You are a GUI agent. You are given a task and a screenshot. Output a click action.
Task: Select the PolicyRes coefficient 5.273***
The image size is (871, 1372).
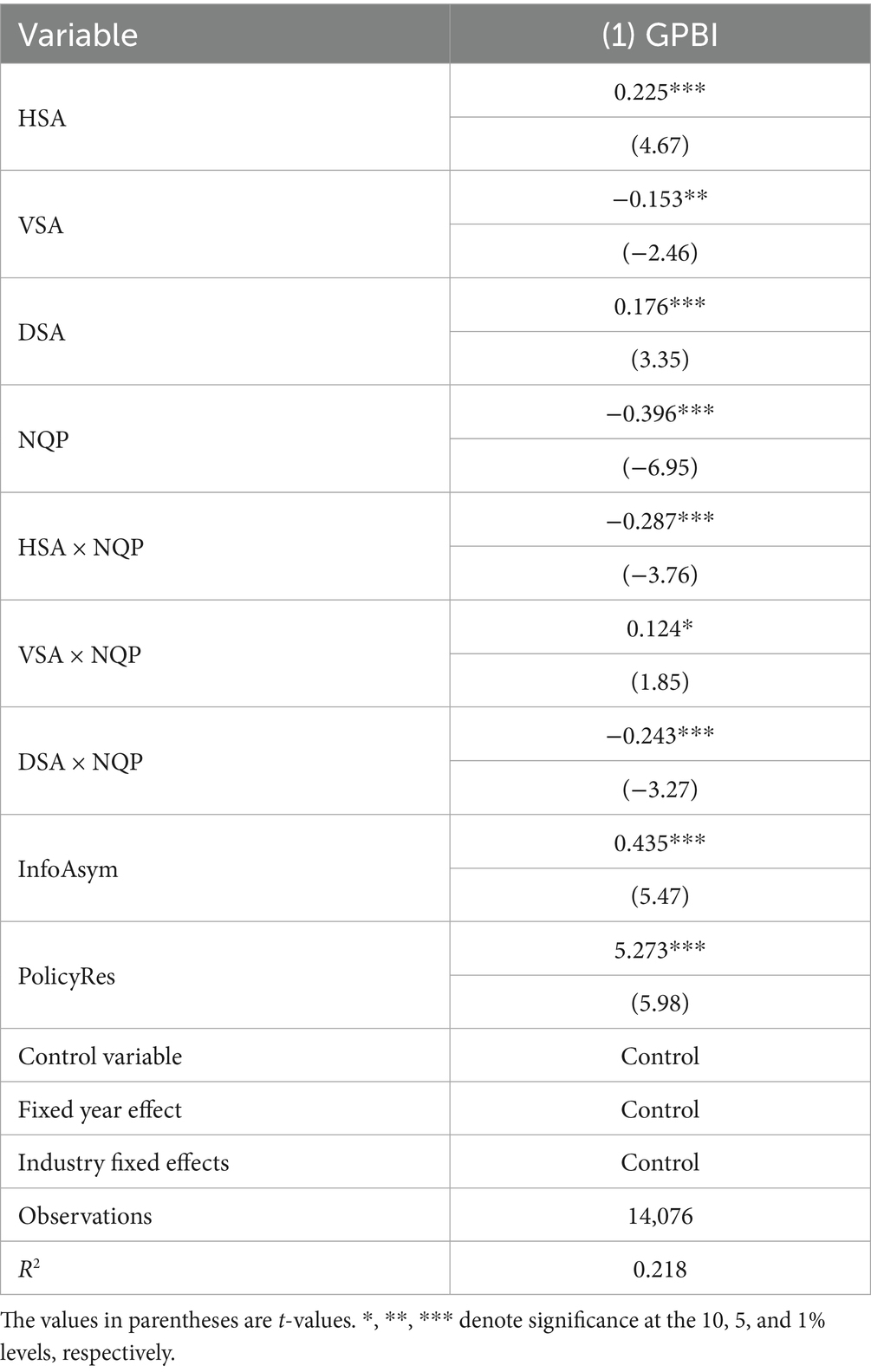(x=660, y=950)
